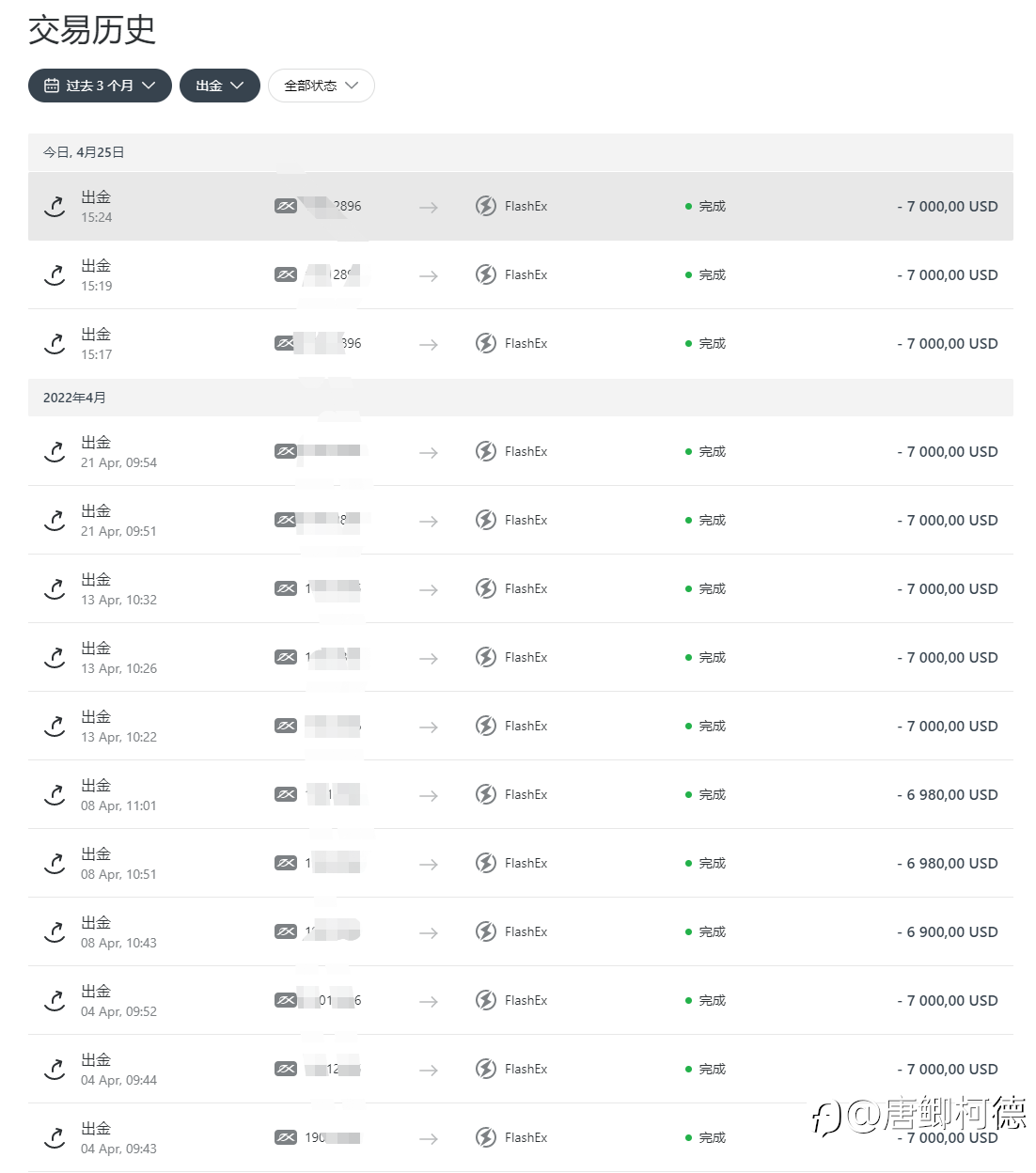Click withdrawal icon for 21 Apr, 09:54
Screen dimensions: 1036x1173
pos(55,451)
